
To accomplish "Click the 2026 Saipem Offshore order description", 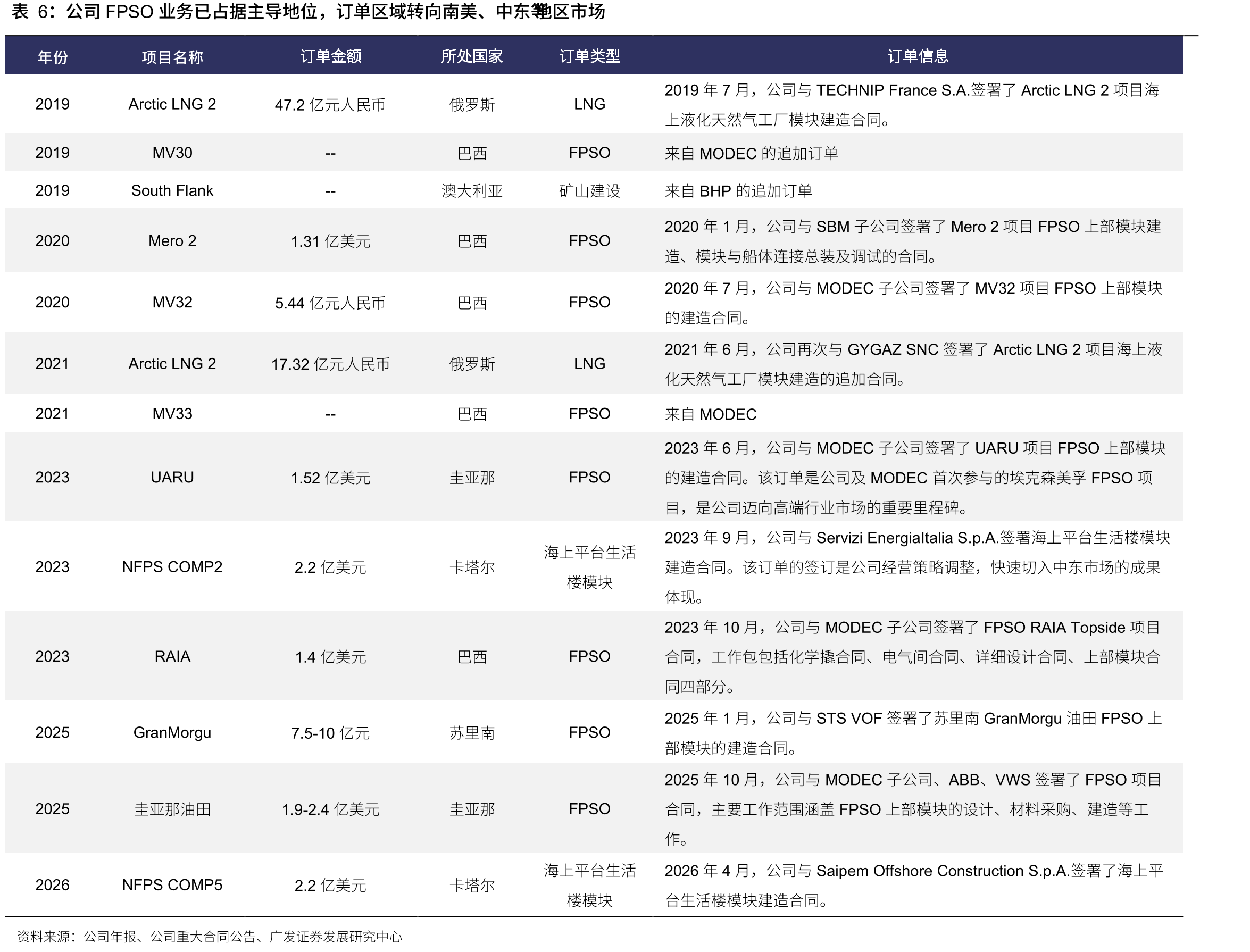I will [913, 886].
